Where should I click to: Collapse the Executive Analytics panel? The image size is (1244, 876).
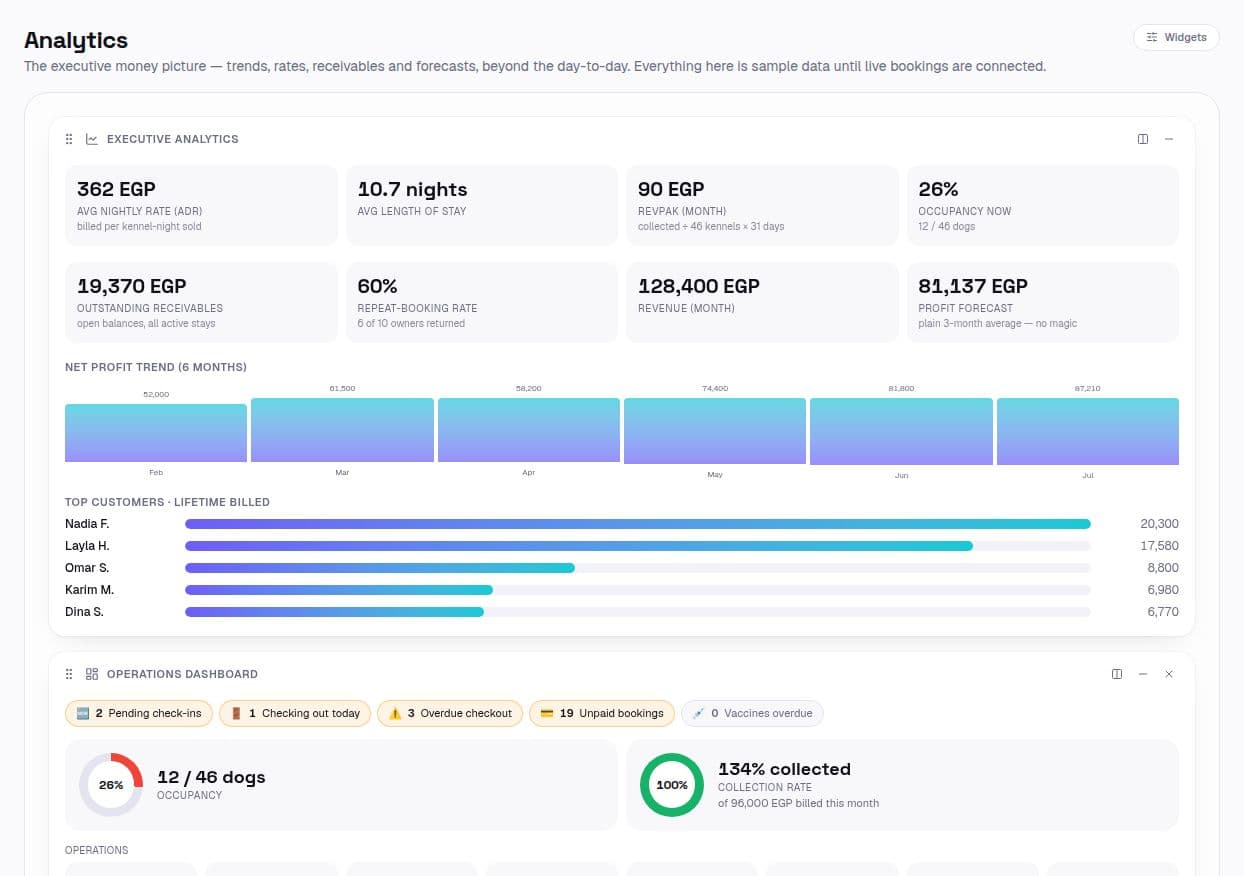1169,139
